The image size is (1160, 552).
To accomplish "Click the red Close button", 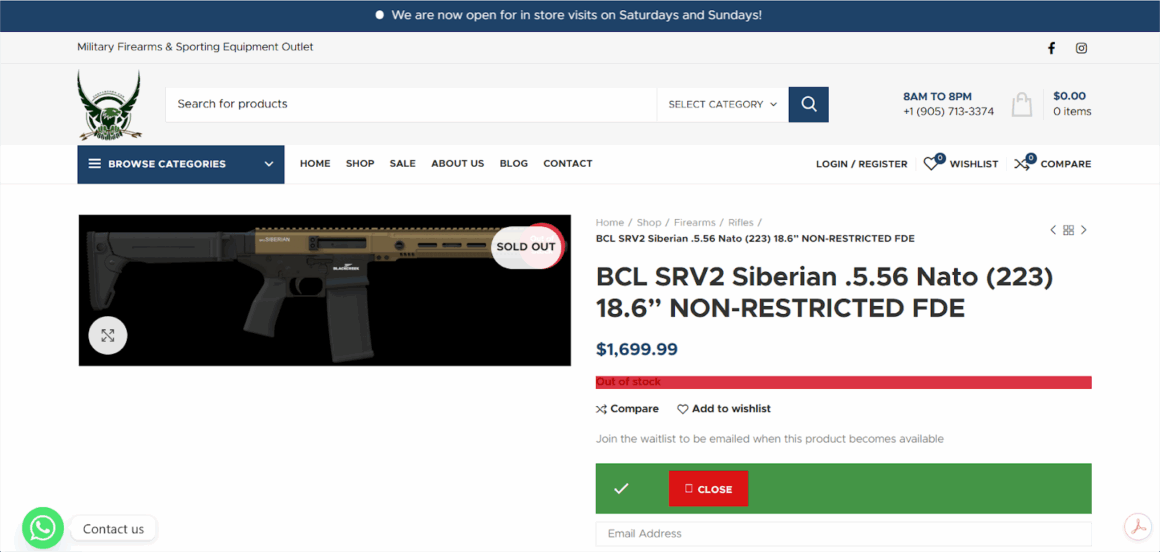I will click(709, 488).
